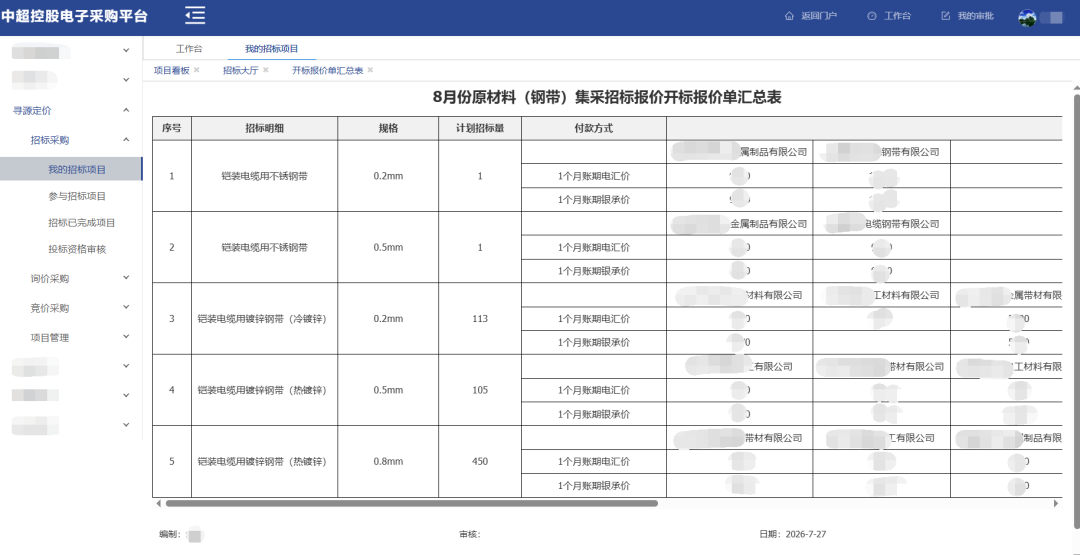Collapse the sidebar with the menu fold icon
Image resolution: width=1080 pixels, height=555 pixels.
(195, 15)
